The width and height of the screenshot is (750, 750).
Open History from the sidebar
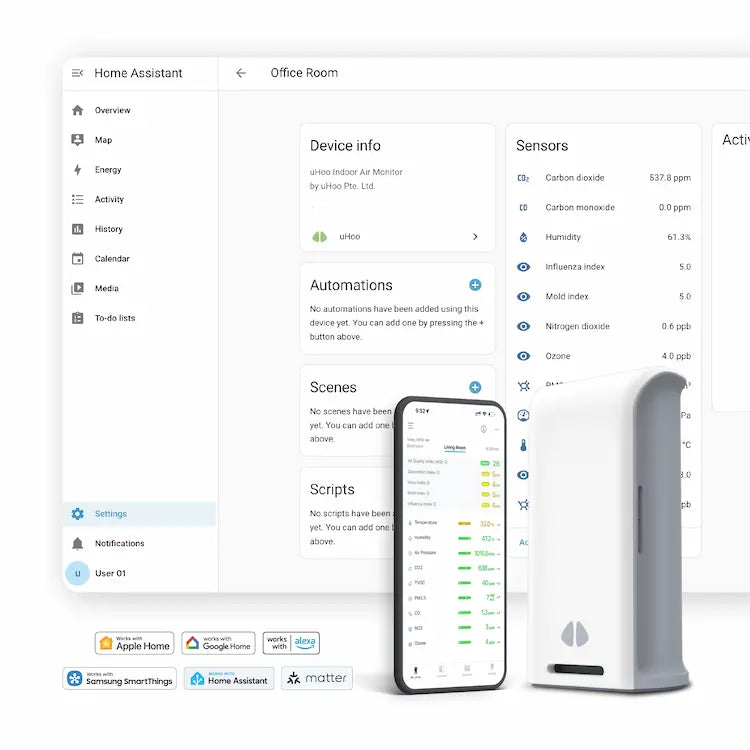139,229
